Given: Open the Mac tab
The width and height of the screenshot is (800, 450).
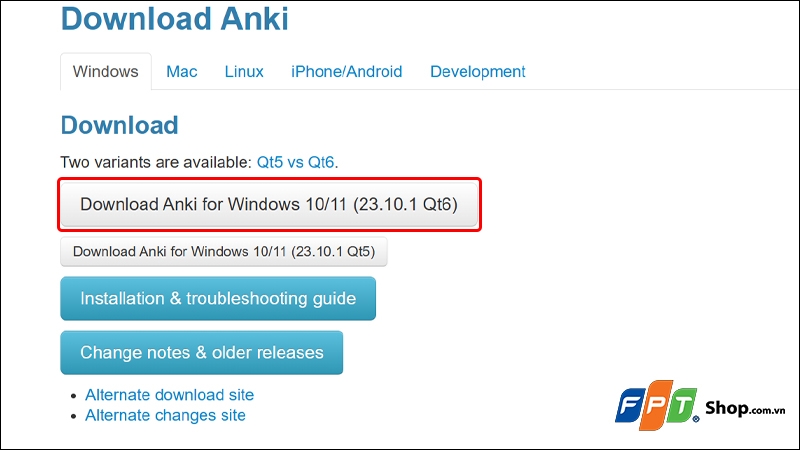Looking at the screenshot, I should (182, 72).
